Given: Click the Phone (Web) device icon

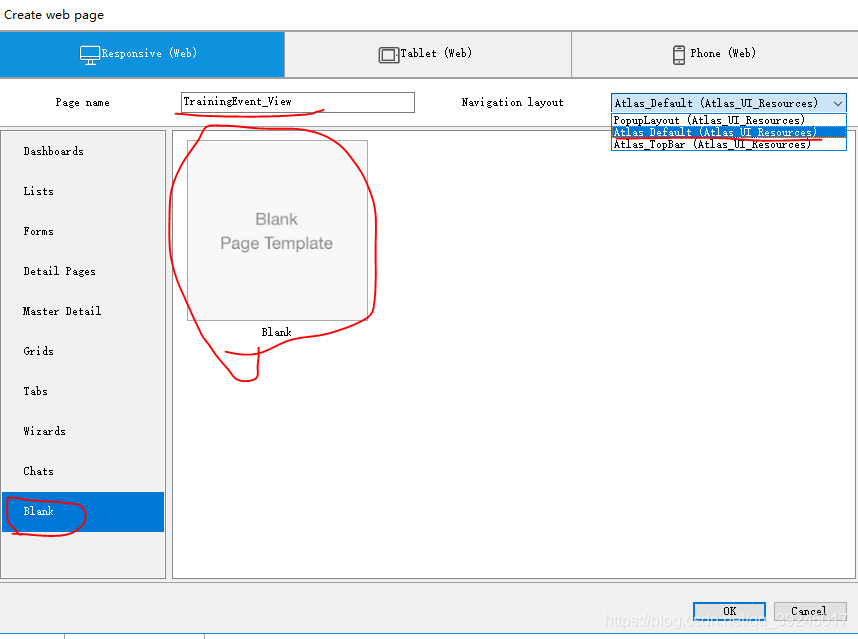Looking at the screenshot, I should pyautogui.click(x=680, y=55).
